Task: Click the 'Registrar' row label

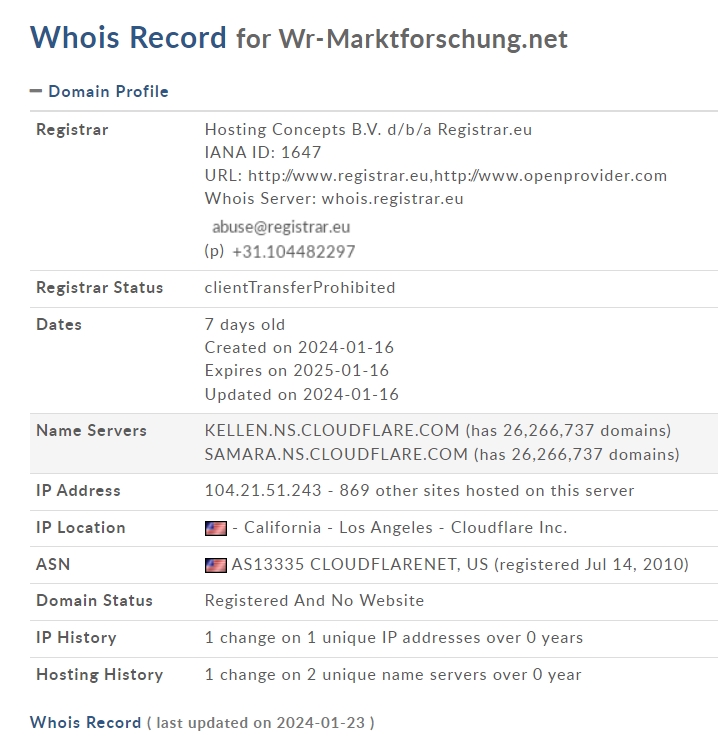Action: coord(72,130)
